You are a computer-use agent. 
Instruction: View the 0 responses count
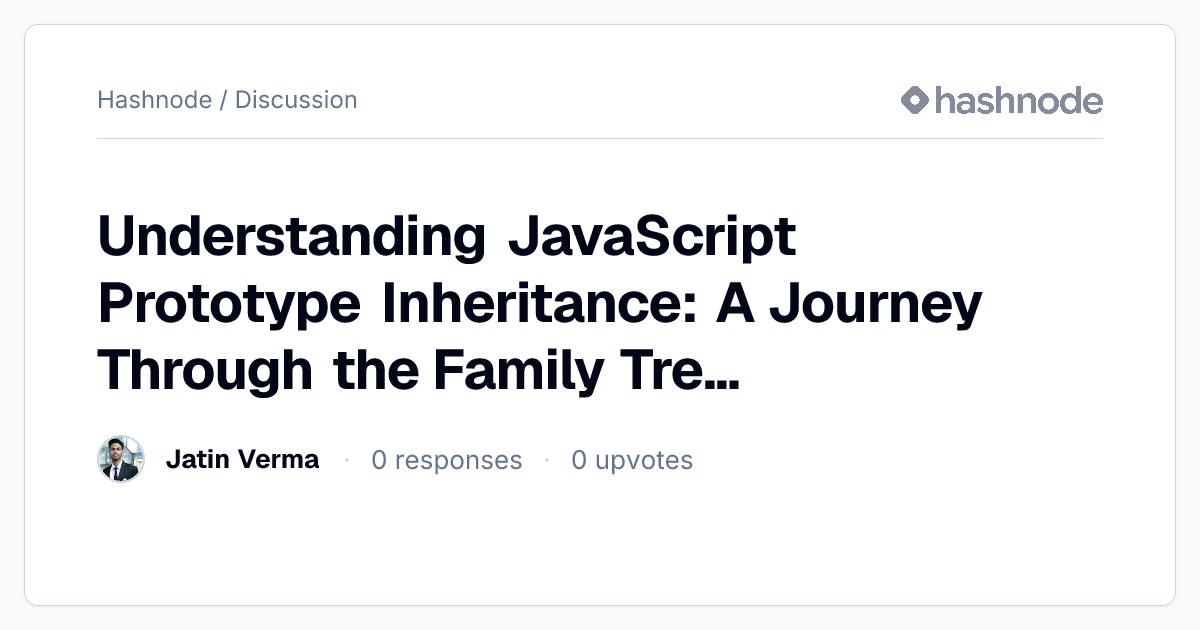tap(446, 460)
